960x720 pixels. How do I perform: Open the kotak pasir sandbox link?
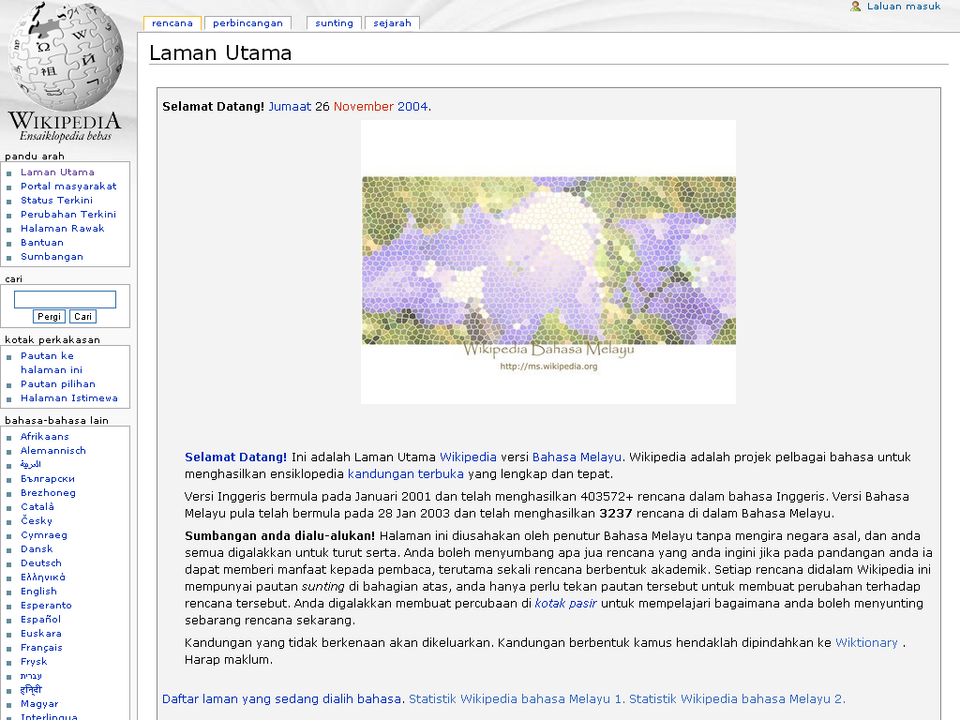pyautogui.click(x=566, y=604)
